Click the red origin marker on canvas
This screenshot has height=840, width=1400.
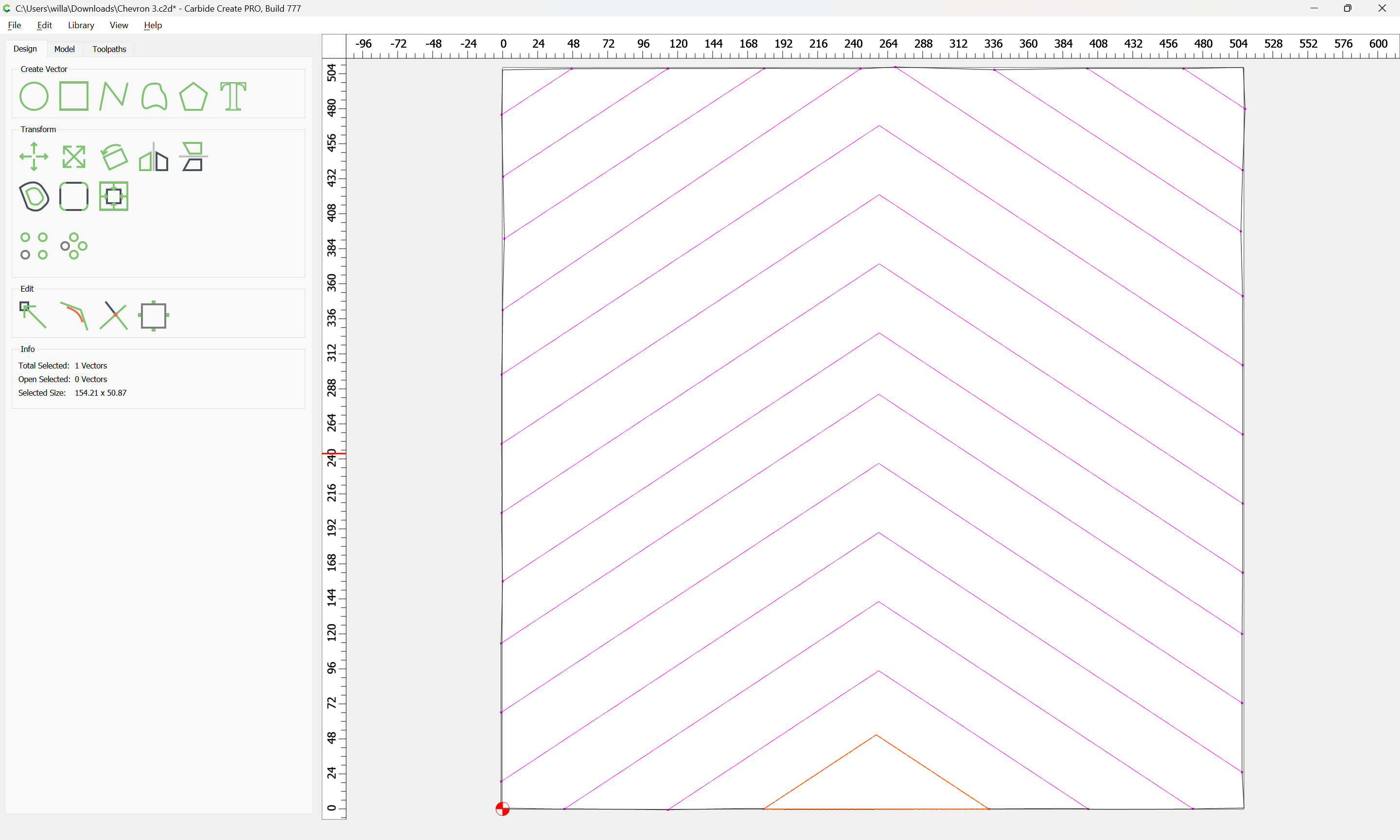503,809
